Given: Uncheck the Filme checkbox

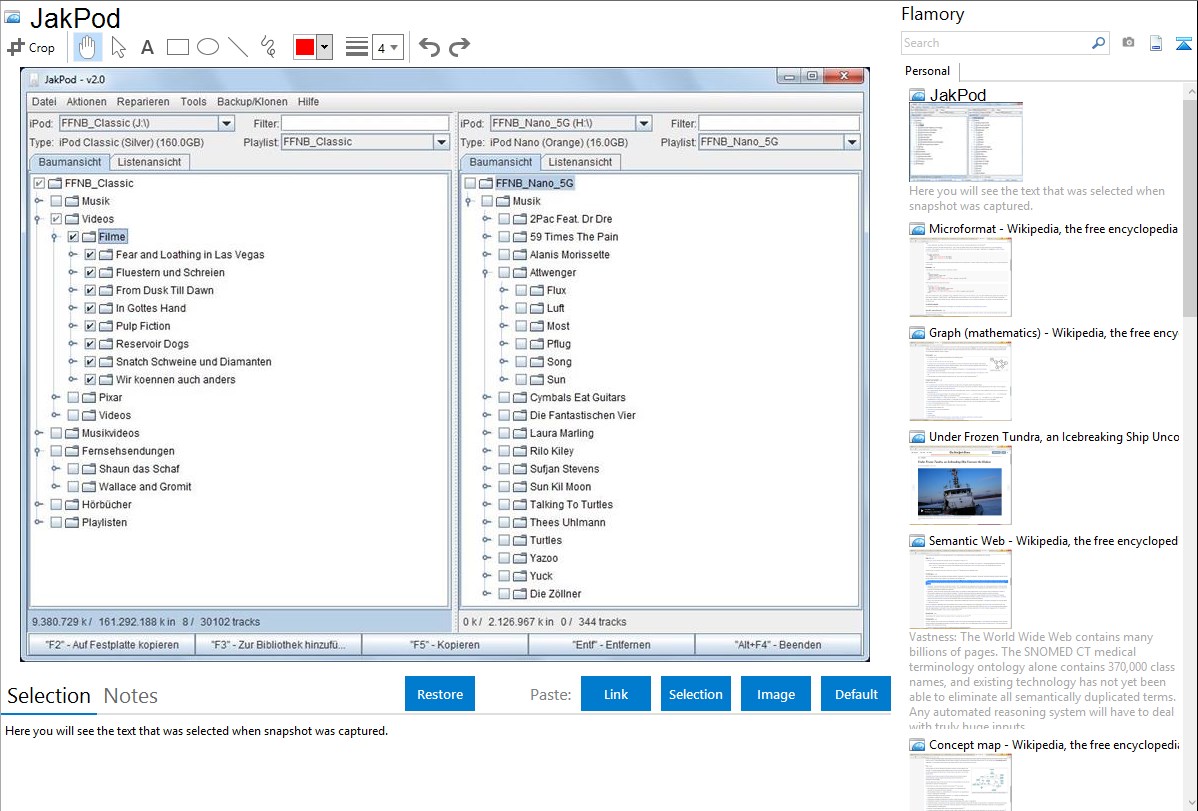Looking at the screenshot, I should (x=73, y=237).
